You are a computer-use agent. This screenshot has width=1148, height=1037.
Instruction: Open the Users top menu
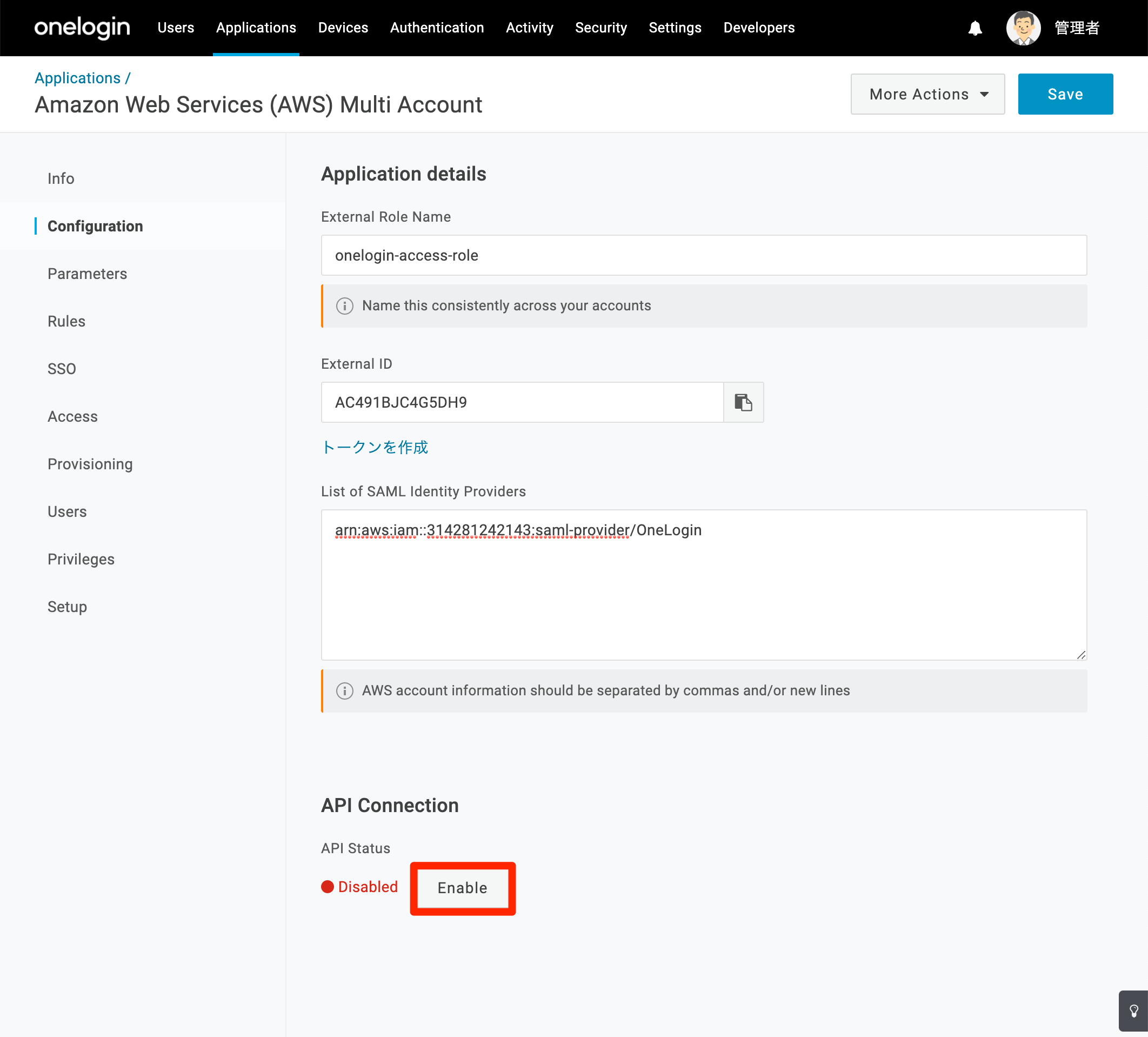pos(175,28)
